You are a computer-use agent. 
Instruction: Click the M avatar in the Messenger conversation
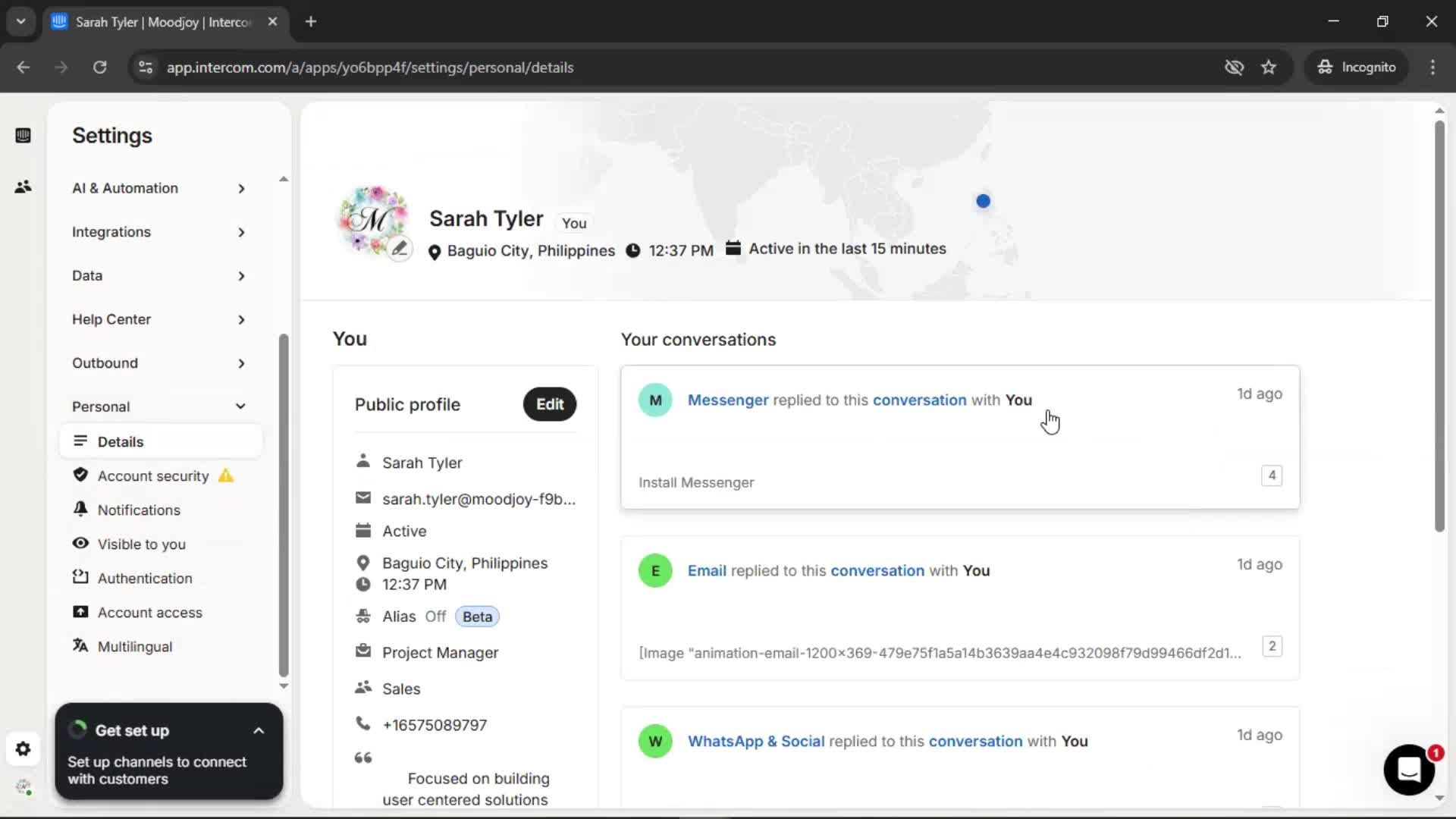pos(655,400)
